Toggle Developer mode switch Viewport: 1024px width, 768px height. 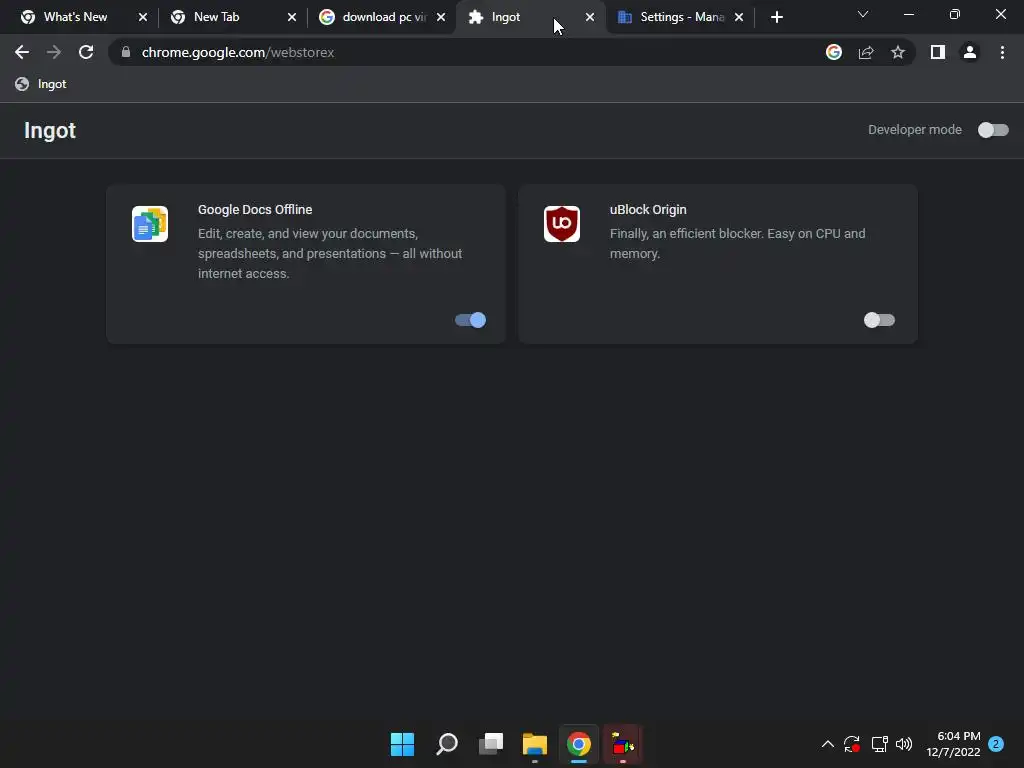pyautogui.click(x=993, y=130)
